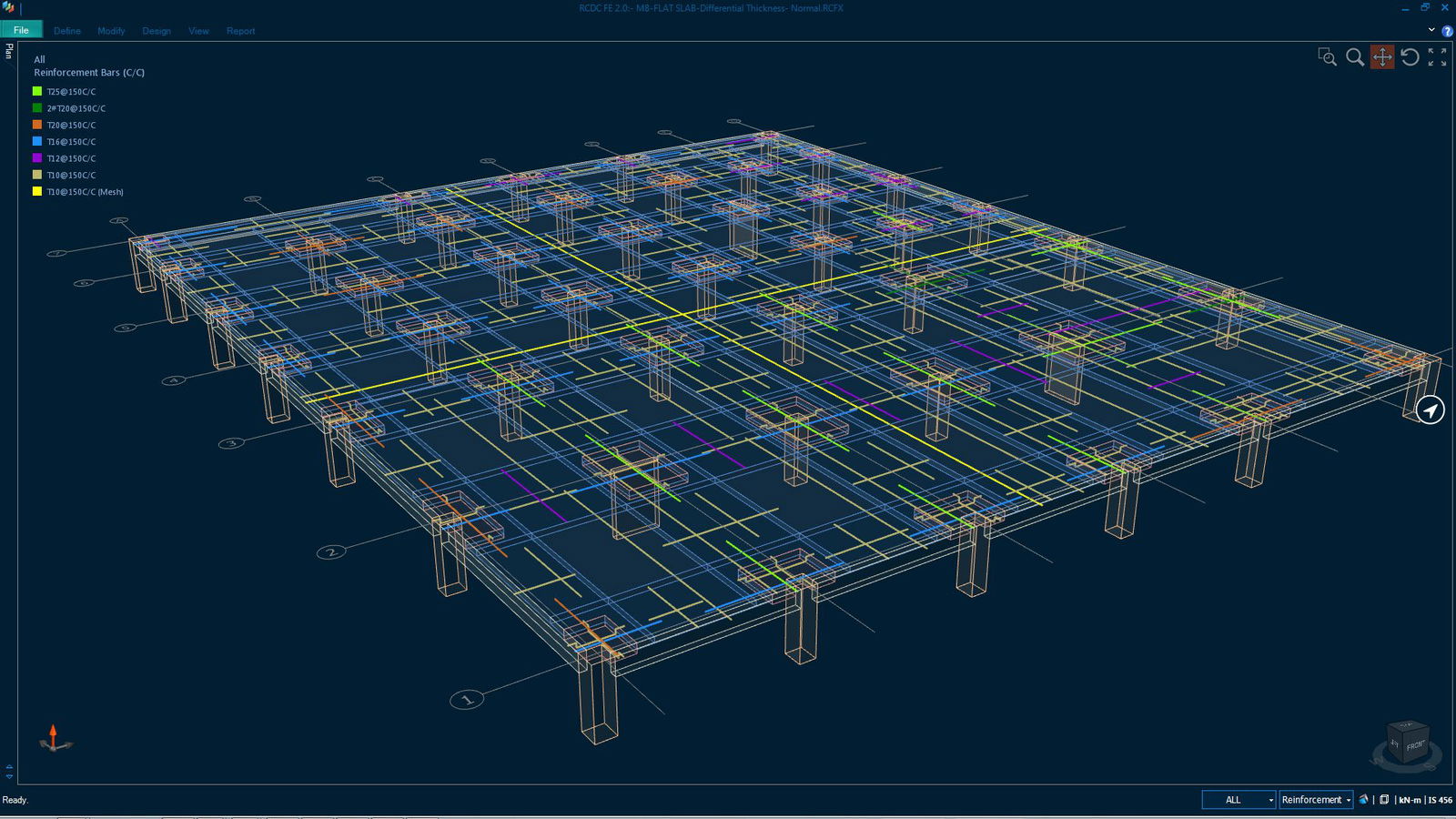Click the purple T12@150C/C legend swatch
Viewport: 1456px width, 819px height.
[37, 158]
